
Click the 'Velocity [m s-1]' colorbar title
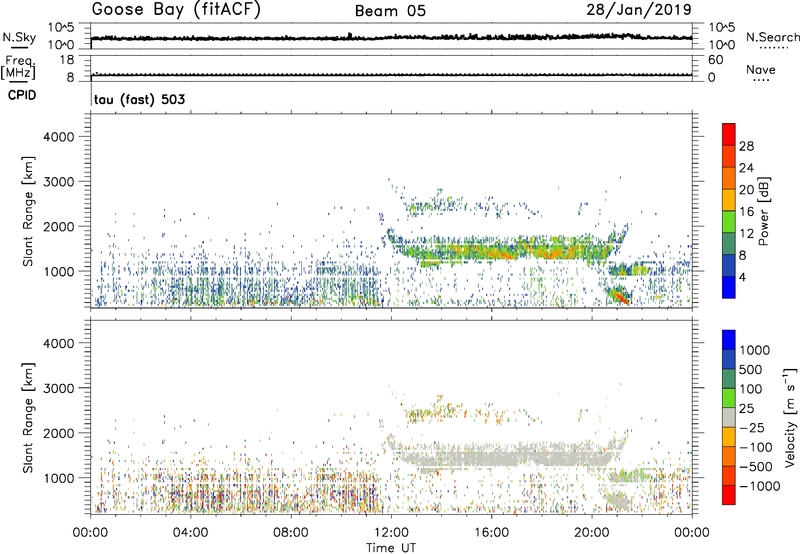(x=790, y=417)
